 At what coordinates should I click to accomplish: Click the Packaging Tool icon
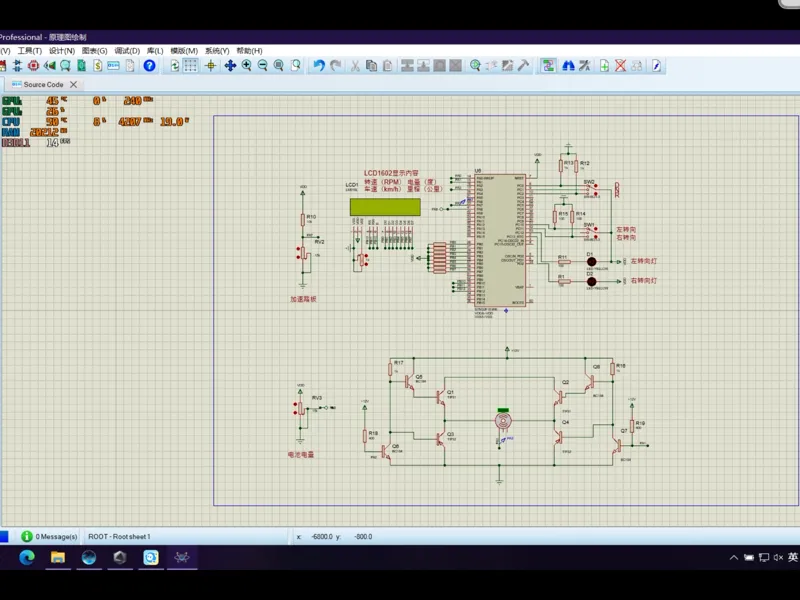point(507,65)
